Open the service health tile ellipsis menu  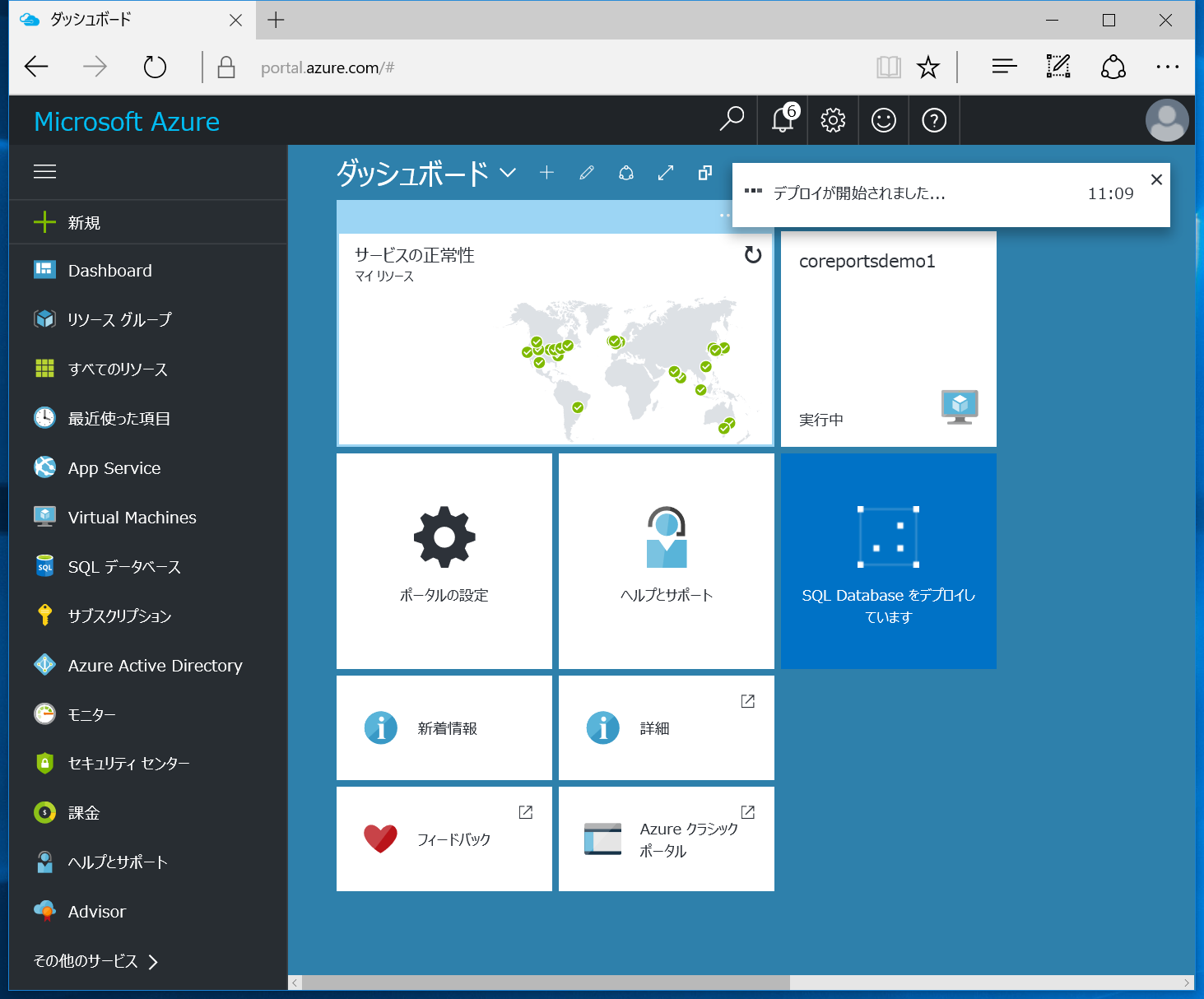point(725,216)
